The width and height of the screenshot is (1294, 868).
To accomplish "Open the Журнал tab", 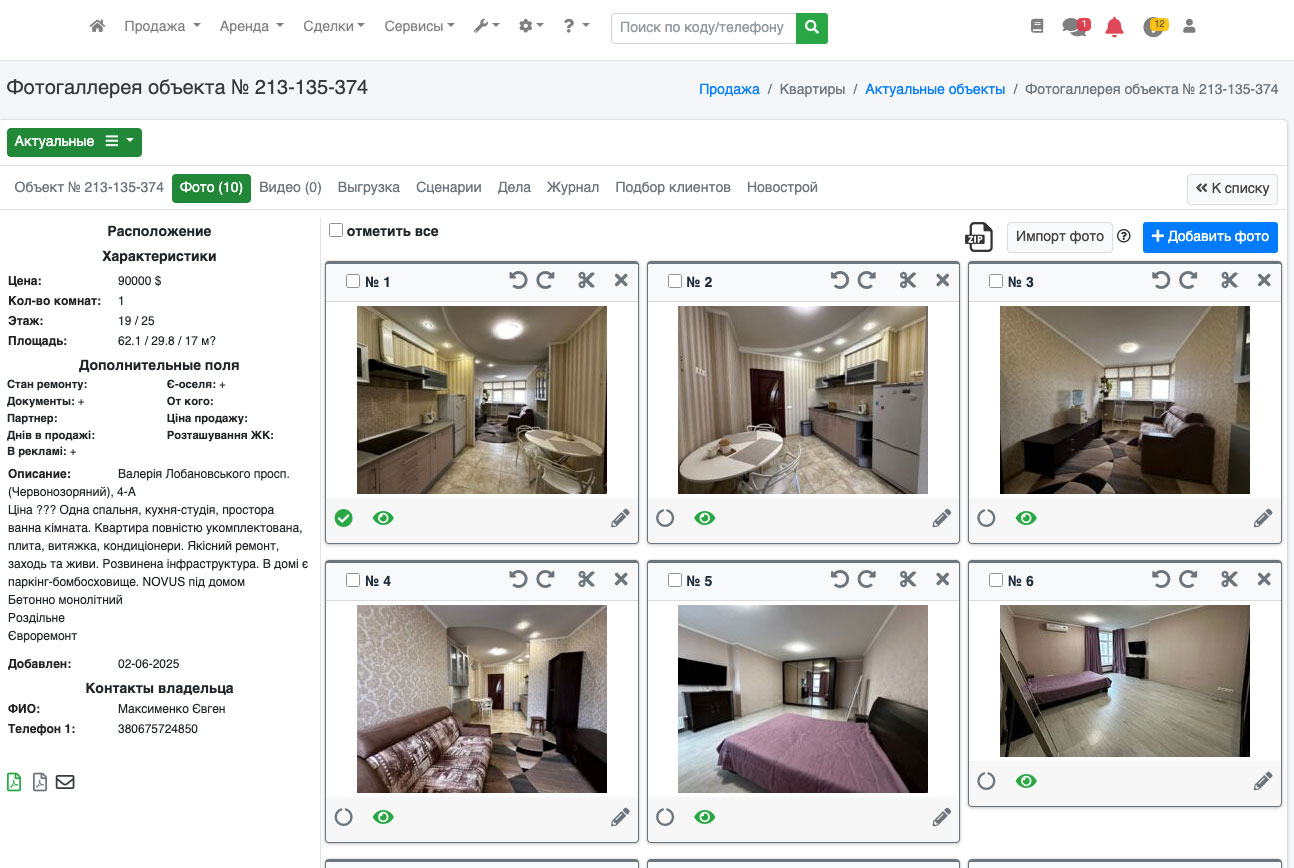I will (572, 187).
